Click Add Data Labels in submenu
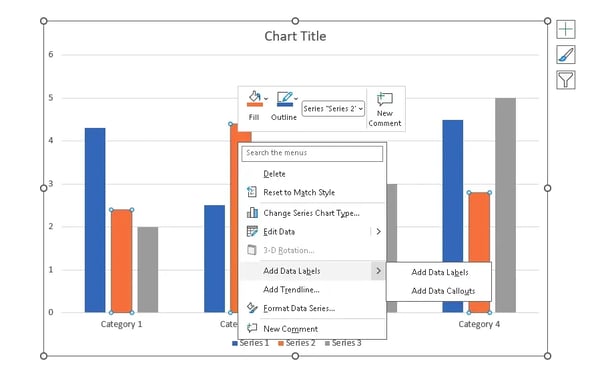The image size is (600, 383). [440, 272]
